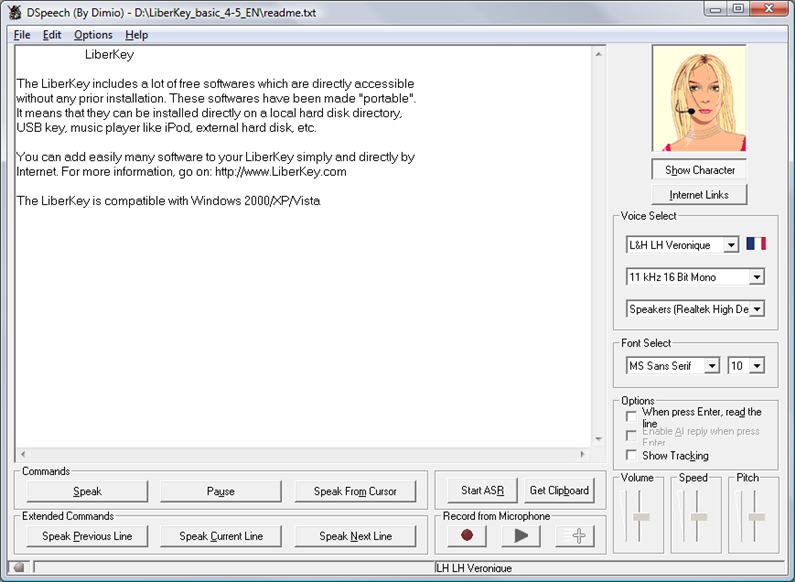Click the red record microphone button
This screenshot has height=582, width=795.
click(x=467, y=535)
